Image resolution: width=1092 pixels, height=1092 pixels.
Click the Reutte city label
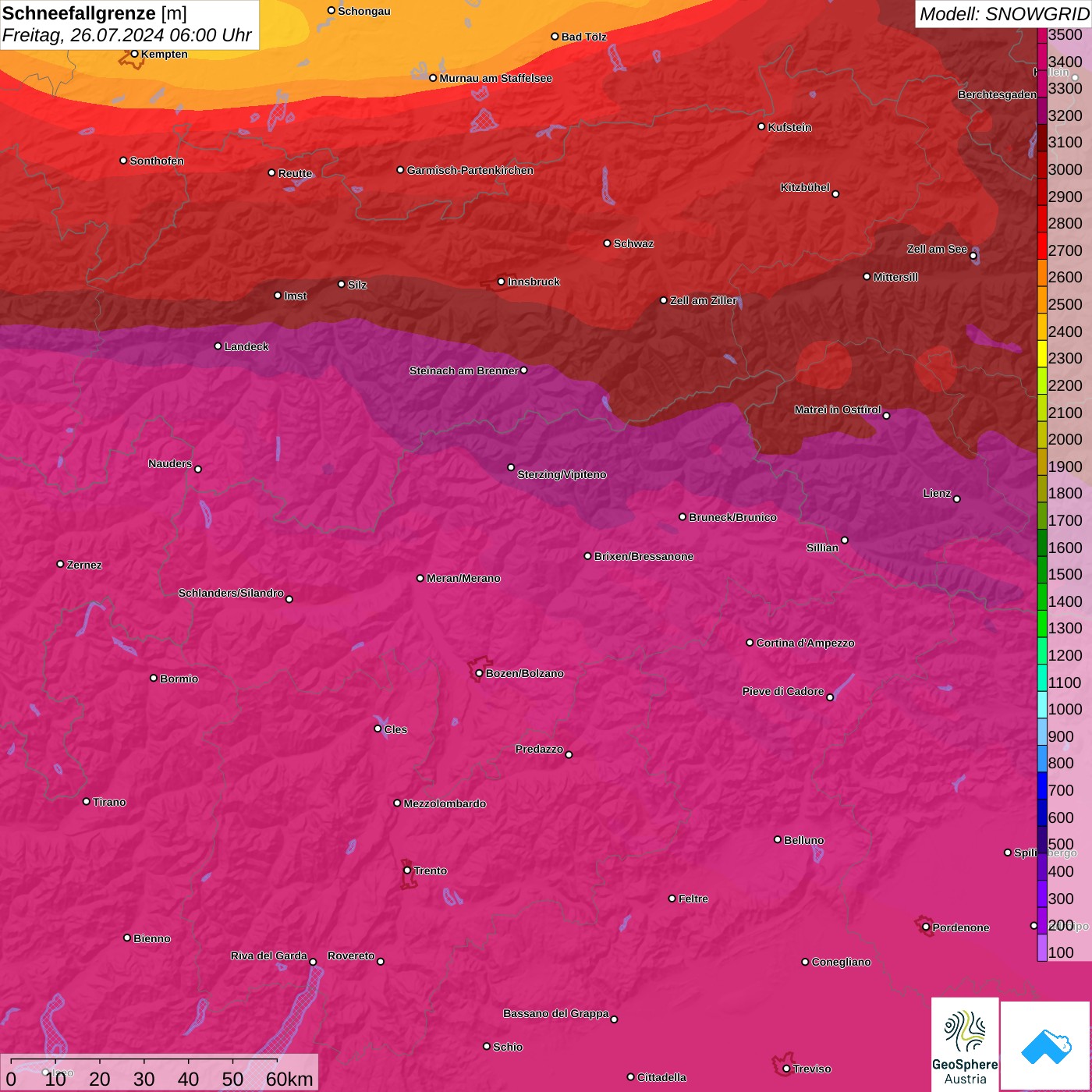point(295,173)
